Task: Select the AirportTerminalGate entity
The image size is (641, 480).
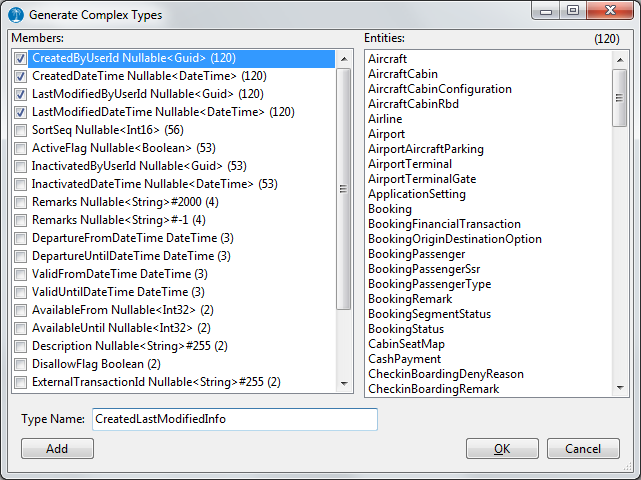Action: click(x=422, y=179)
